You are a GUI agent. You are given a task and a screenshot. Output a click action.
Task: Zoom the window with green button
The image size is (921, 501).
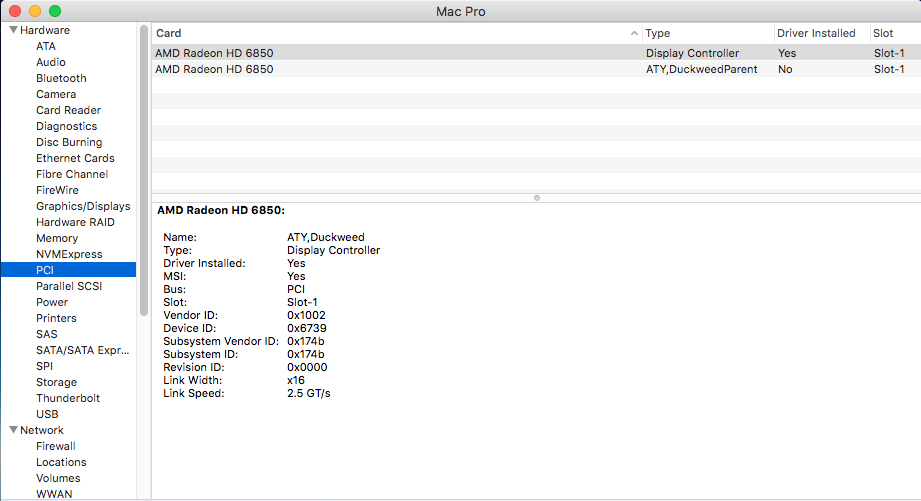tap(55, 11)
